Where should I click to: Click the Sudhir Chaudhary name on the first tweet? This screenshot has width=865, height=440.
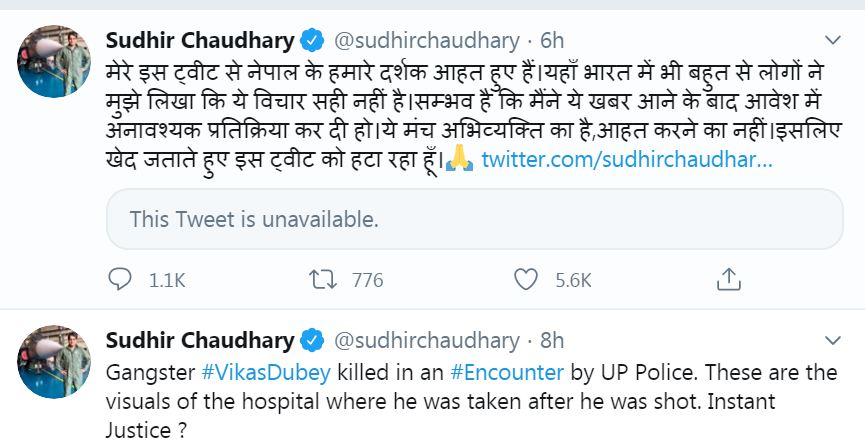tap(200, 41)
